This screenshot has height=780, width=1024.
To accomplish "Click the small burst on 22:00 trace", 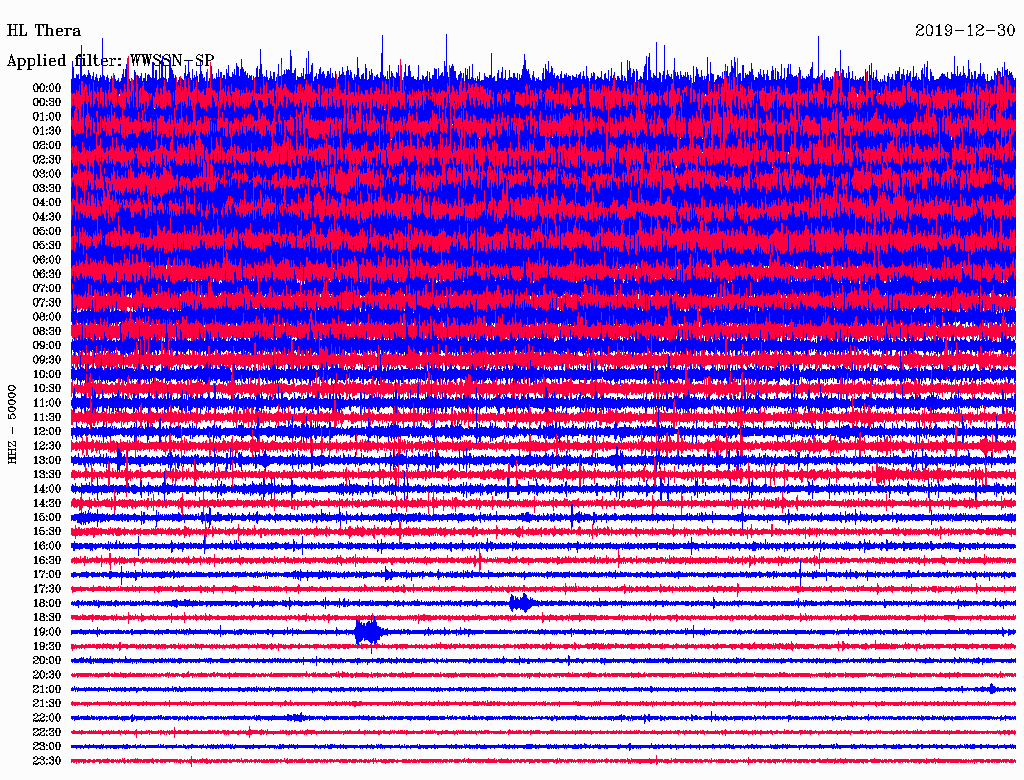I will click(x=296, y=717).
